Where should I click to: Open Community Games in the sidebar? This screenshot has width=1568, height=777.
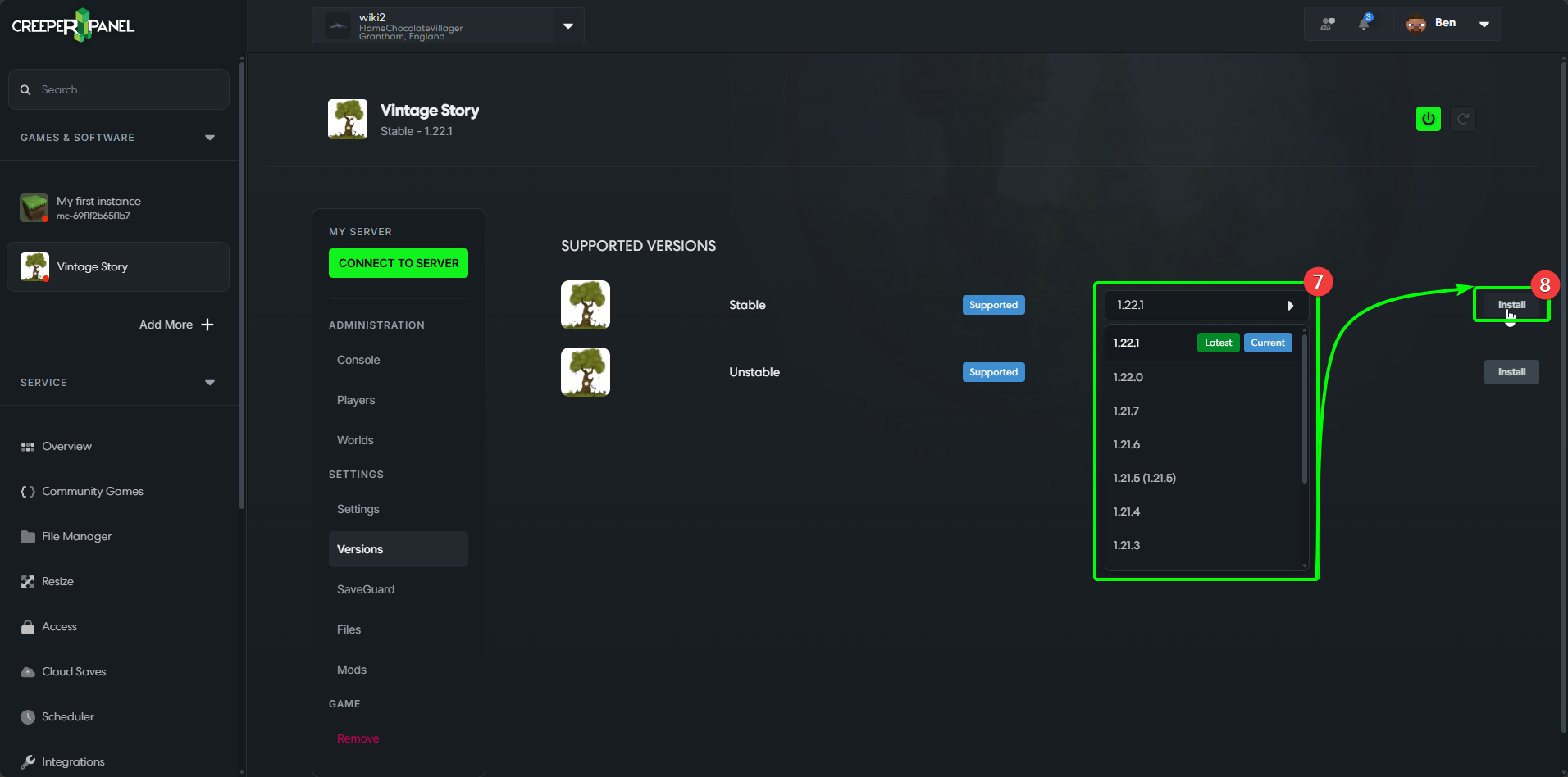pos(93,492)
